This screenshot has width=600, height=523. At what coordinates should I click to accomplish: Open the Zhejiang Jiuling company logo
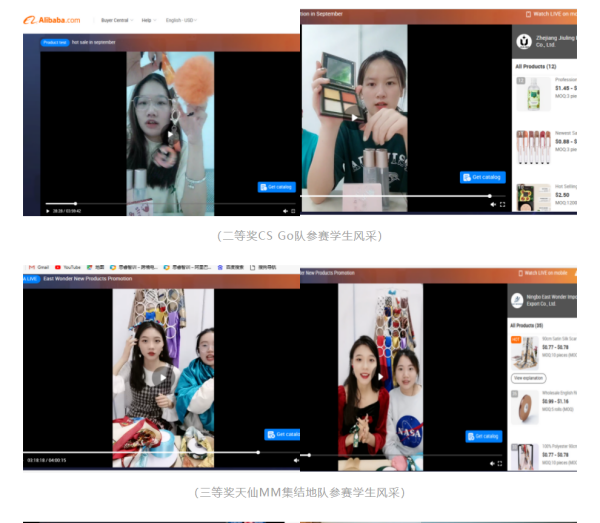point(524,41)
